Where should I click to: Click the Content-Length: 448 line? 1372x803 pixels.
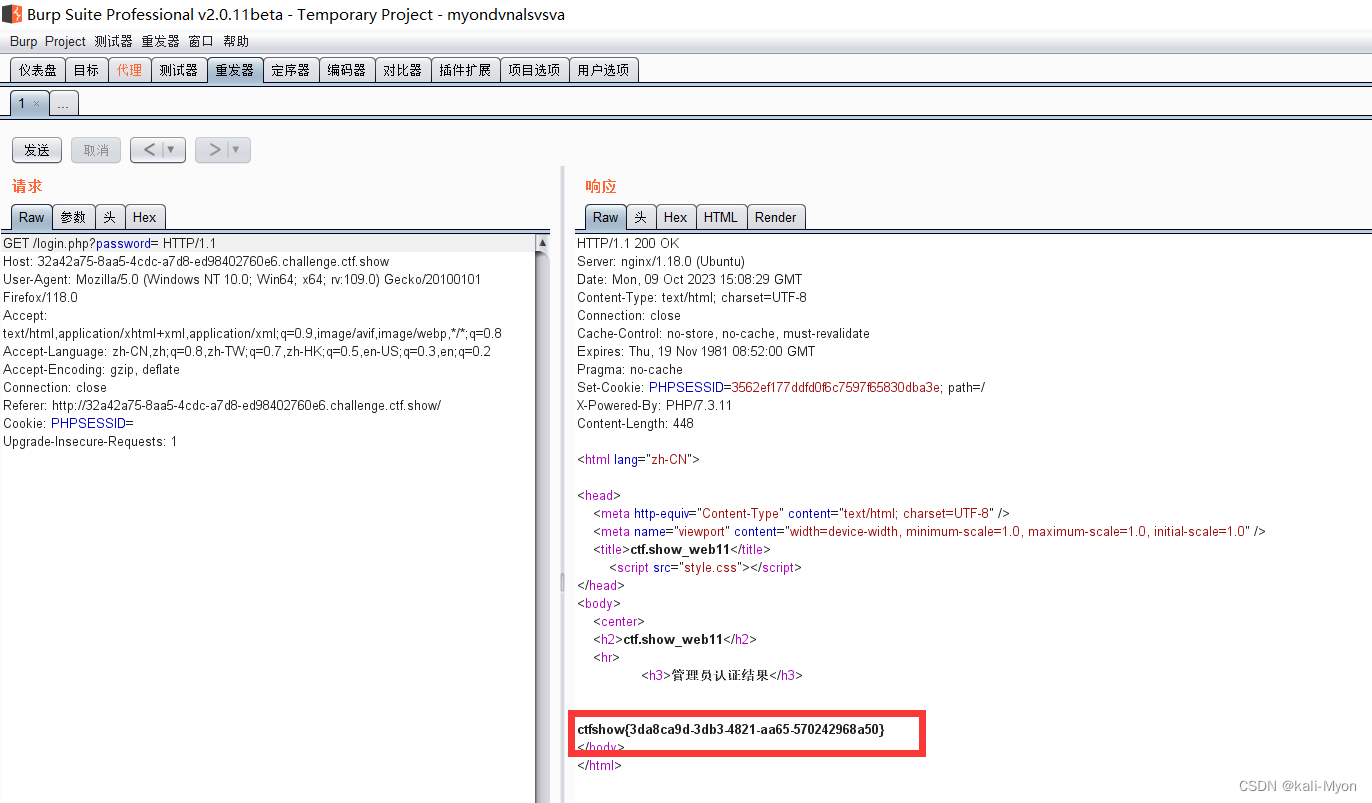click(x=635, y=423)
